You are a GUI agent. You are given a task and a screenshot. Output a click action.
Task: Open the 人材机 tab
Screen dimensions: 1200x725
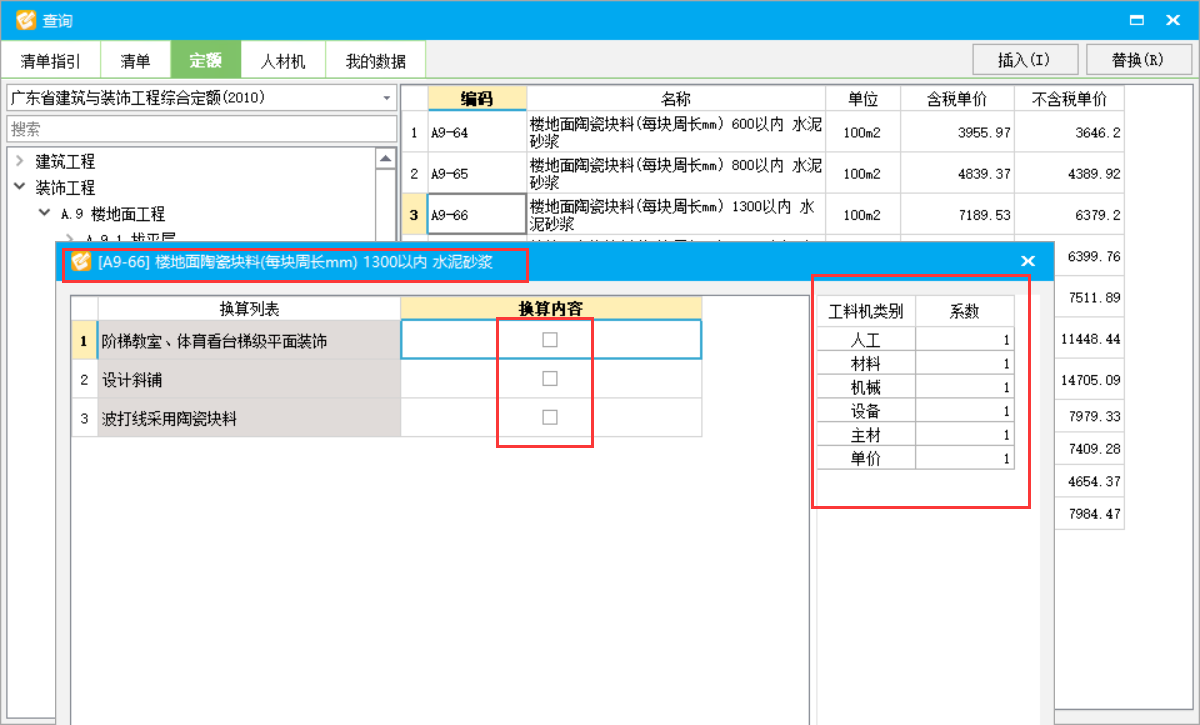coord(283,61)
